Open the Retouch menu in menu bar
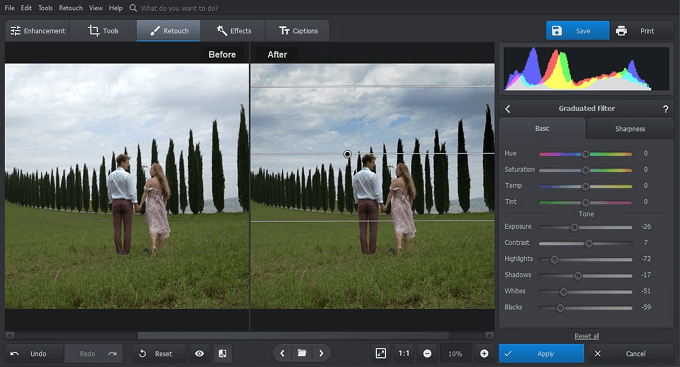This screenshot has height=367, width=680. [71, 8]
